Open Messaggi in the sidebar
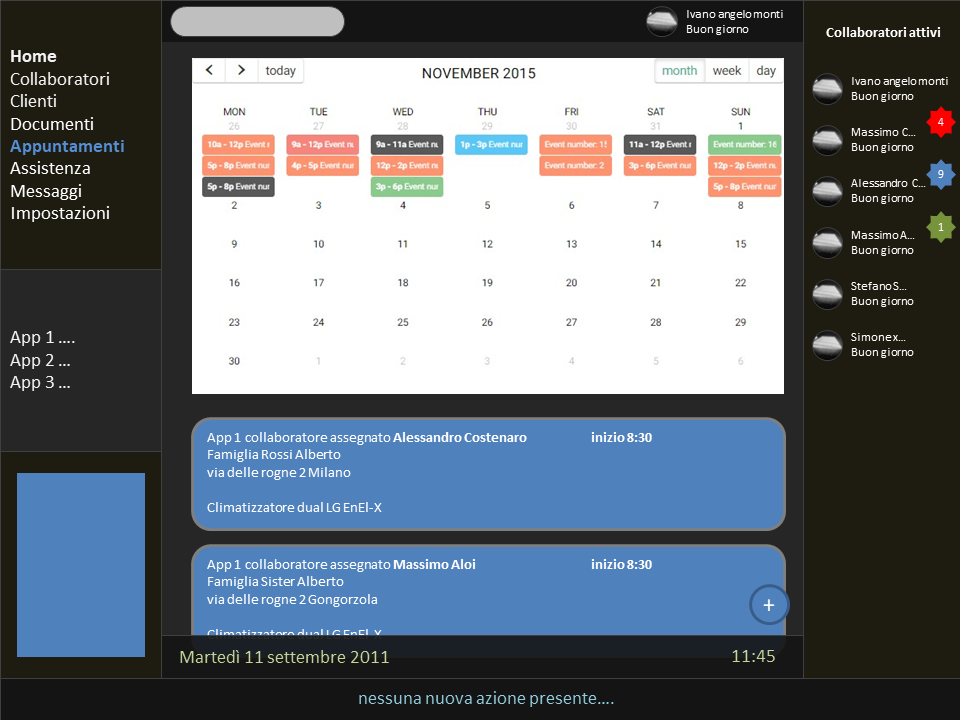Screen dimensions: 960x720 (x=46, y=191)
